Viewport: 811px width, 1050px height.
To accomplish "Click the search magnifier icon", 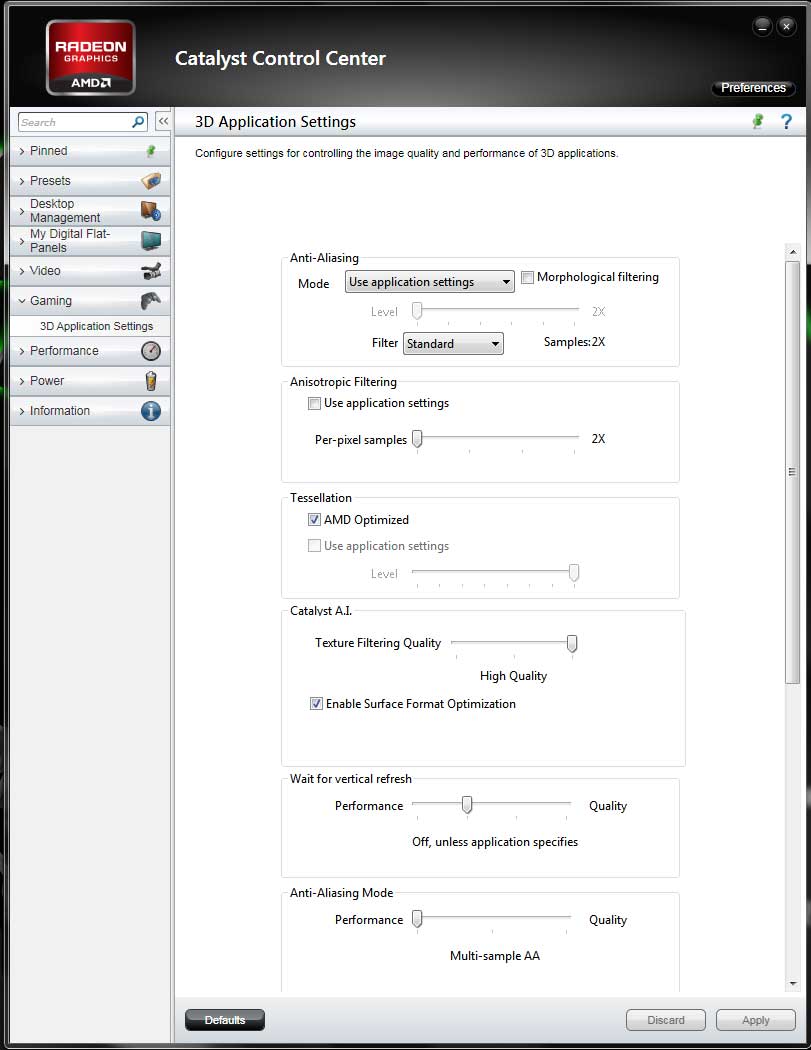I will pos(138,122).
